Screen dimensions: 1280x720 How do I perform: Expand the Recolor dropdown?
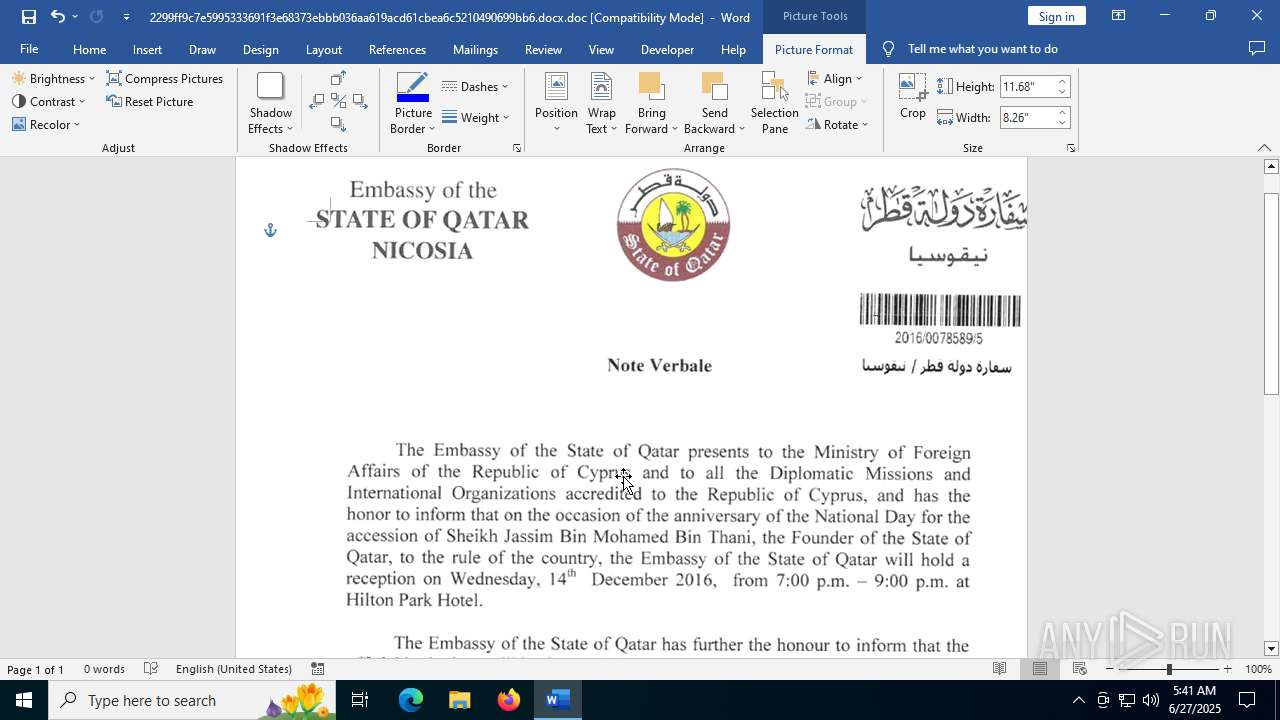coord(46,124)
